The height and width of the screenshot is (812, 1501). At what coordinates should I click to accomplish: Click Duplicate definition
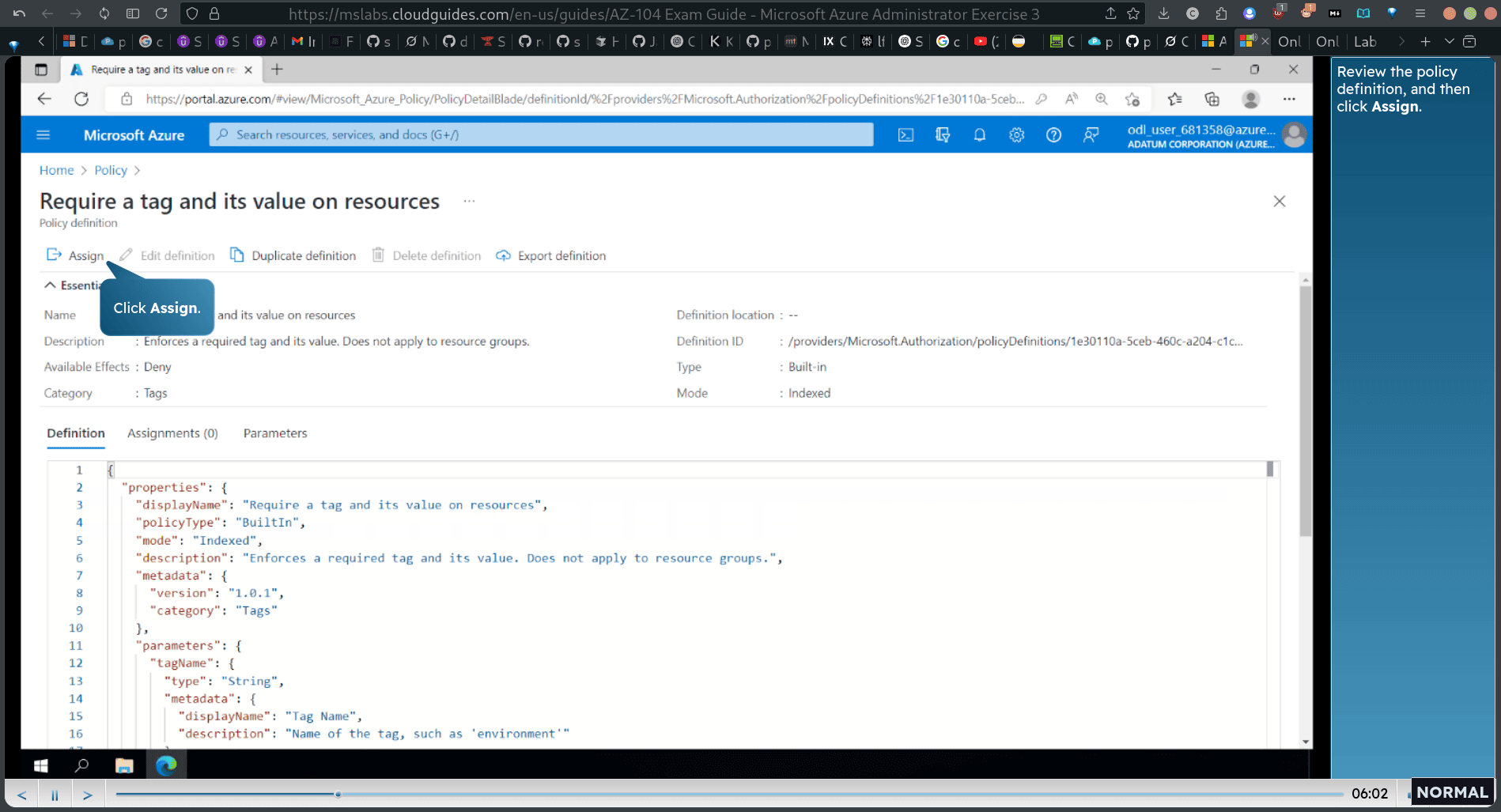[x=293, y=255]
